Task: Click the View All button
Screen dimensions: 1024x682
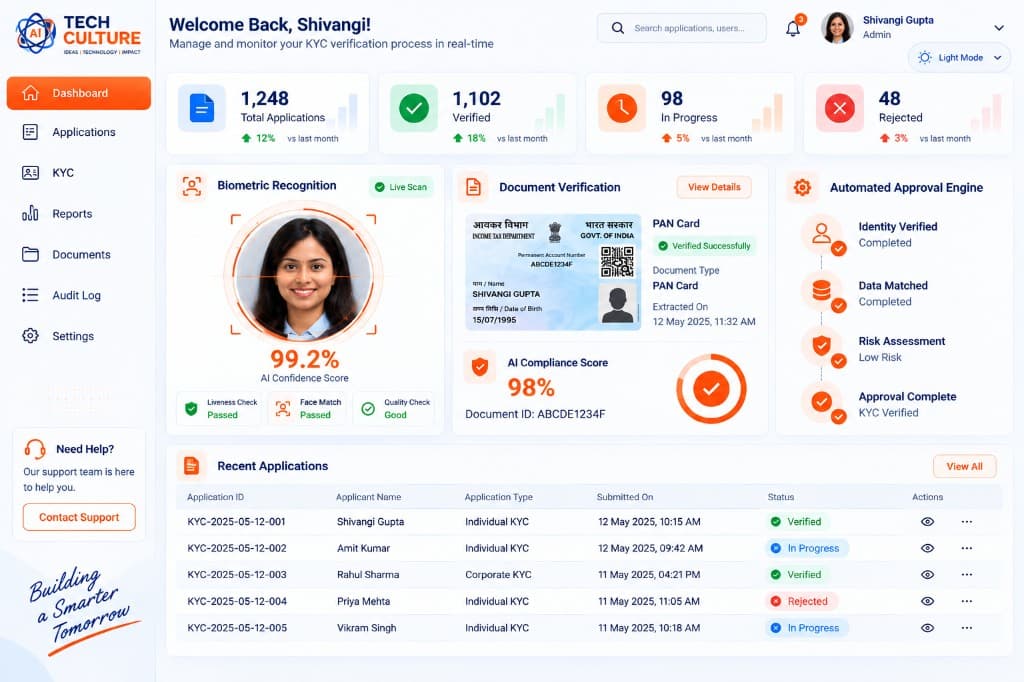Action: click(965, 466)
